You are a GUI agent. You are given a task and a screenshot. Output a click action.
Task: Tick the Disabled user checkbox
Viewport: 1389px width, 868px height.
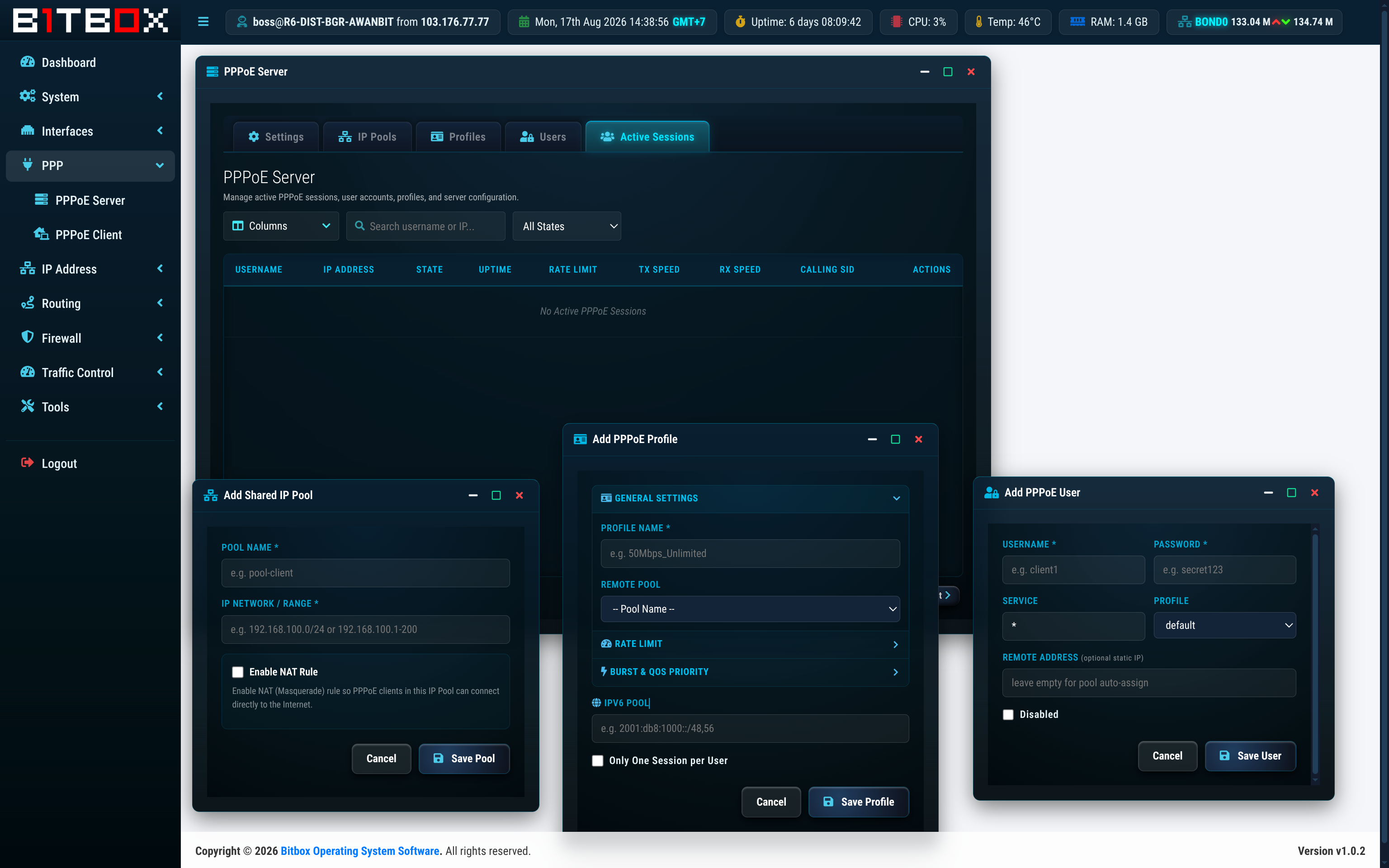tap(1008, 715)
